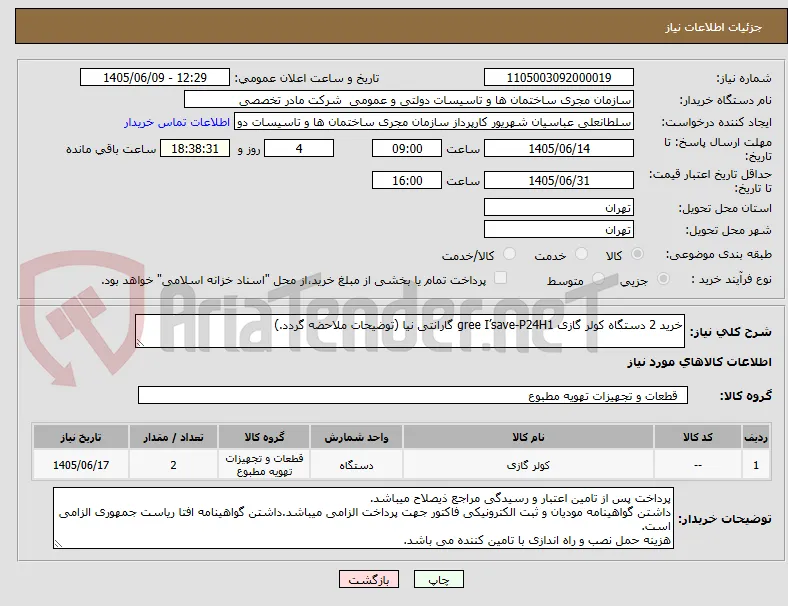Click the اطلاعات کالاهای مورد نیاز section heading
Image resolution: width=788 pixels, height=606 pixels.
pyautogui.click(x=699, y=362)
